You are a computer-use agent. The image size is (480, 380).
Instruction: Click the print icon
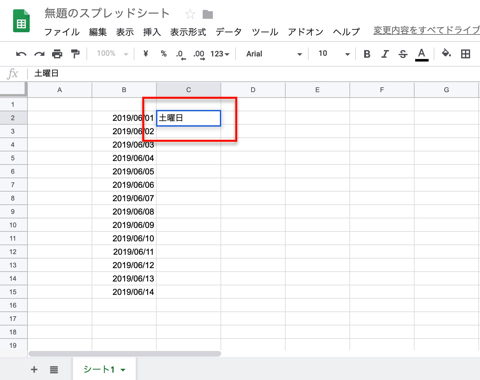pos(57,54)
